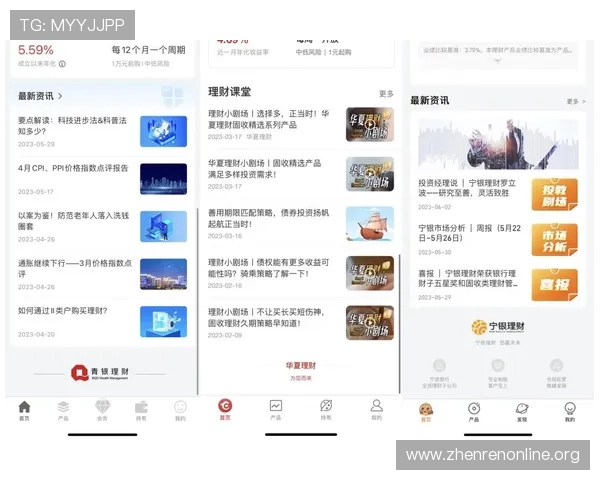Play video thumbnail dated 2023-03-17 华夏理财
Viewport: 600px width, 480px height.
tap(370, 124)
